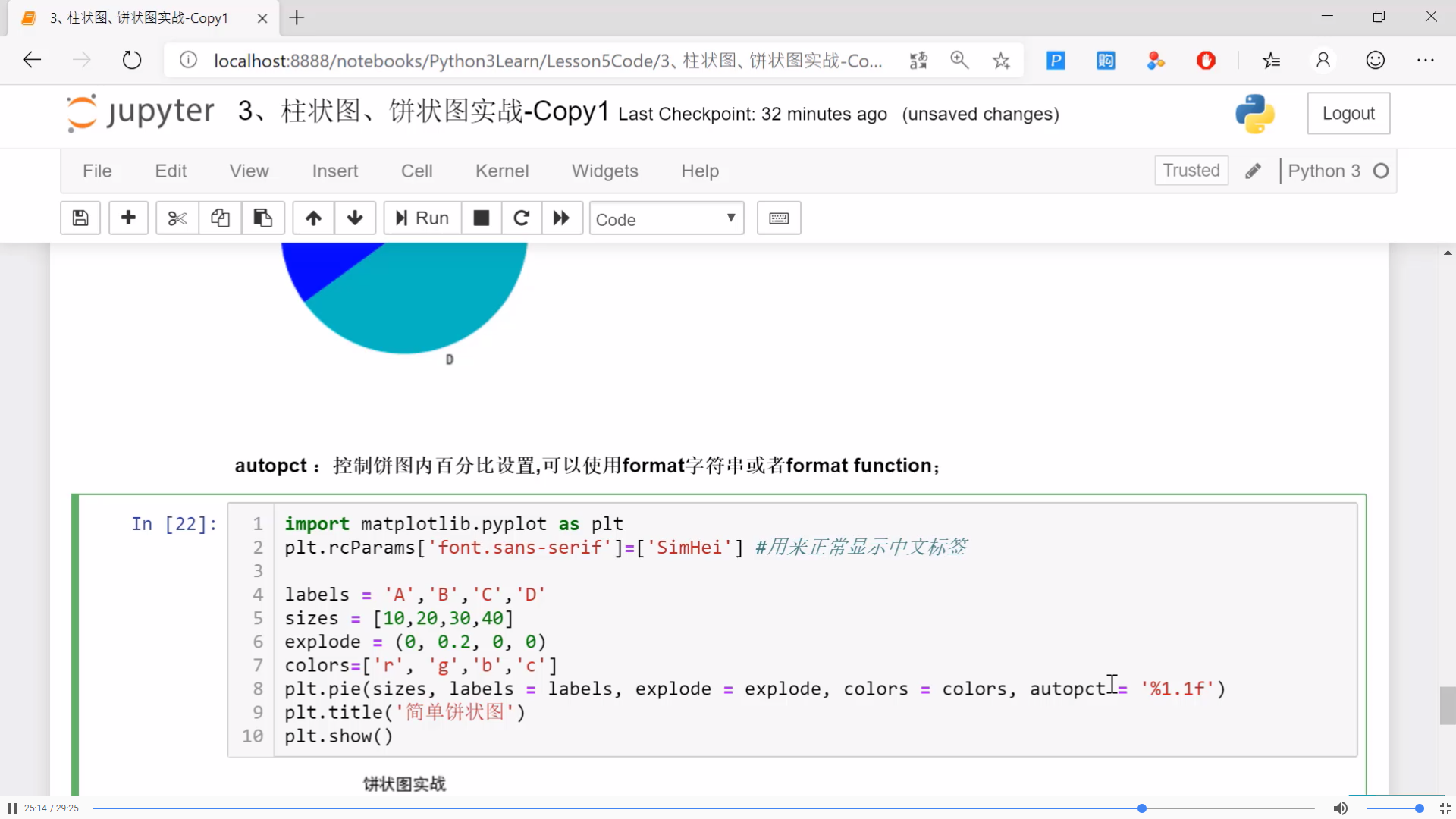Screen dimensions: 1456x819
Task: Interrupt the kernel stop icon
Action: click(x=481, y=218)
